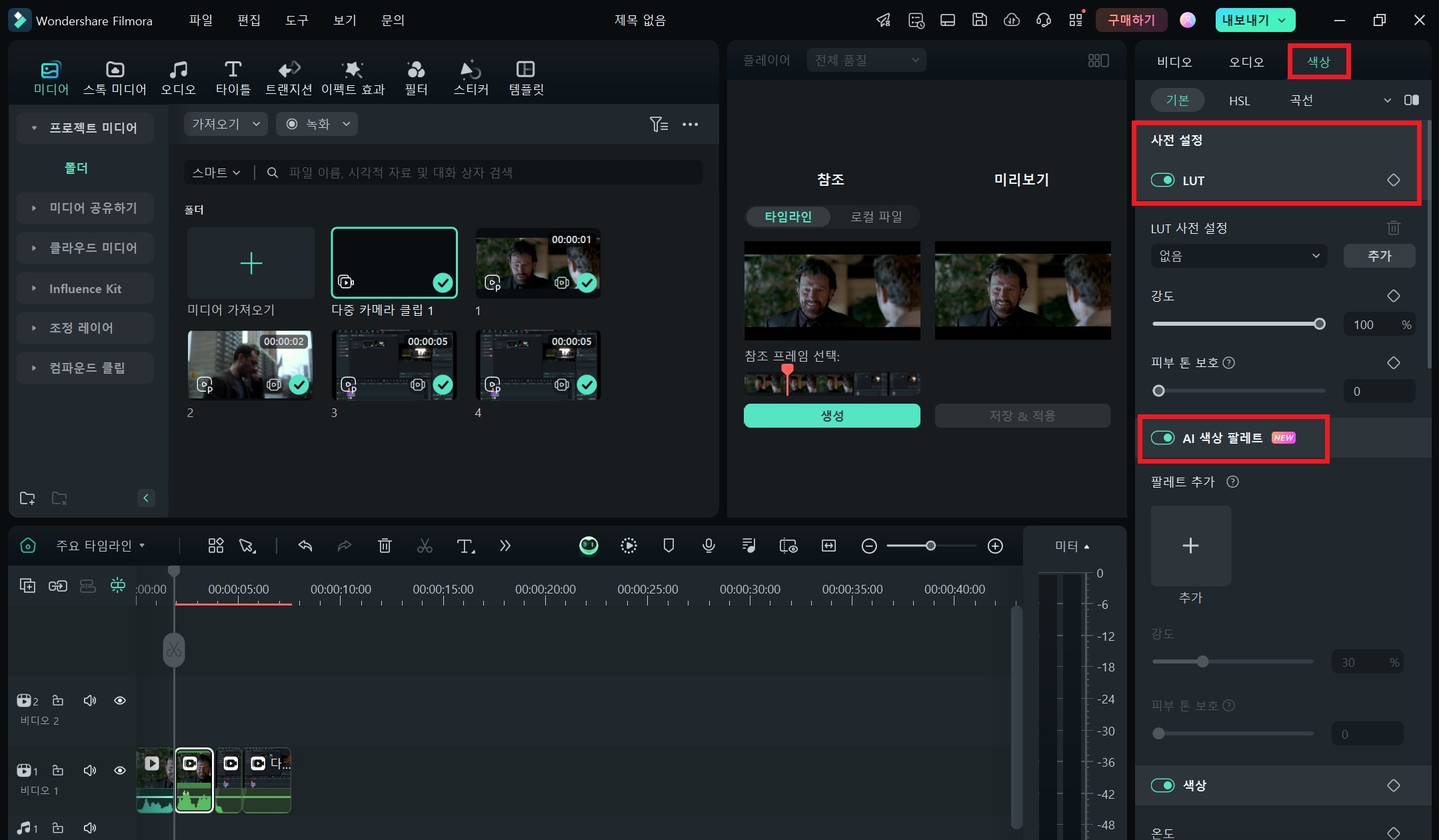This screenshot has width=1439, height=840.
Task: Click the 생성 generate button
Action: tap(832, 416)
